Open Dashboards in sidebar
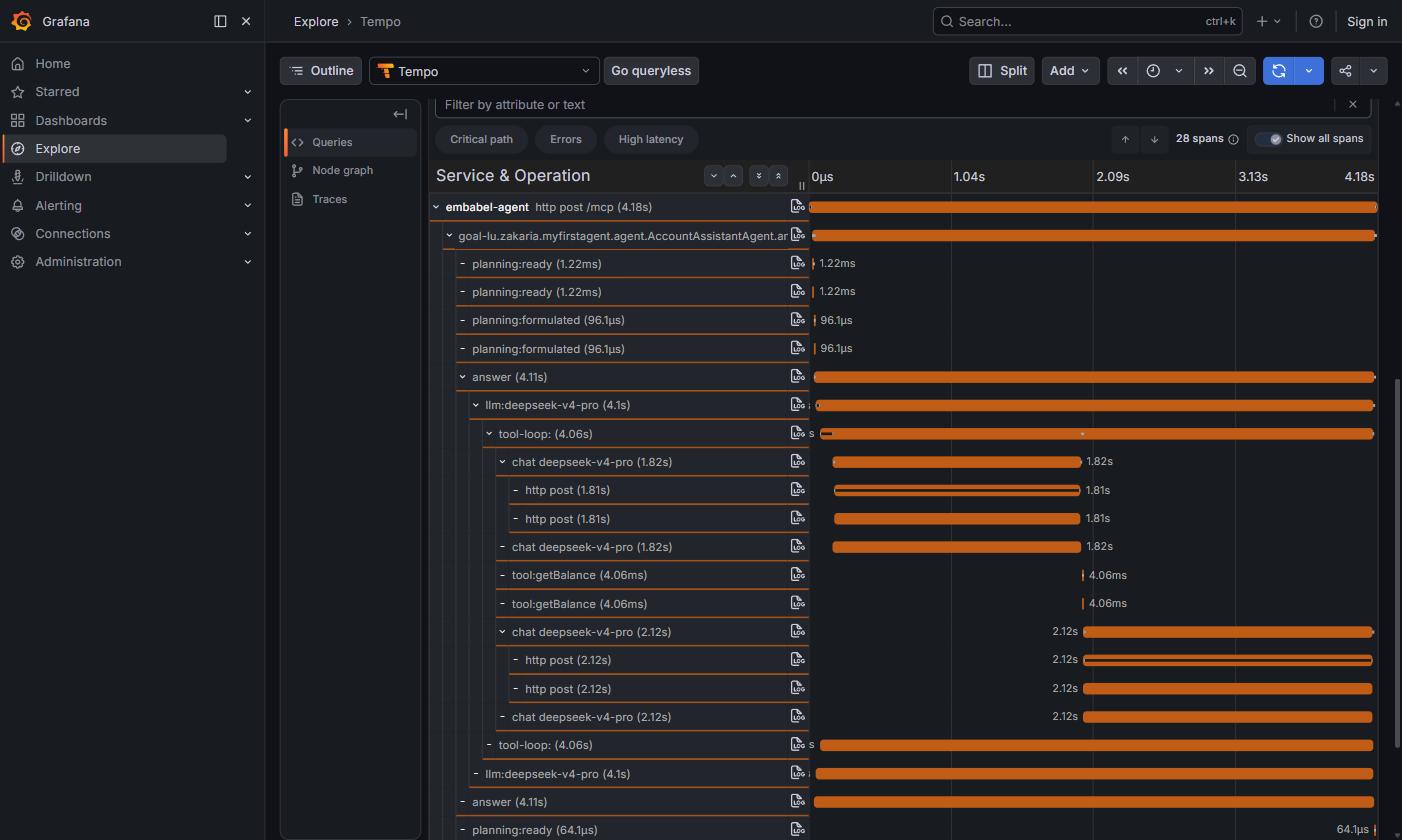1402x840 pixels. 71,120
